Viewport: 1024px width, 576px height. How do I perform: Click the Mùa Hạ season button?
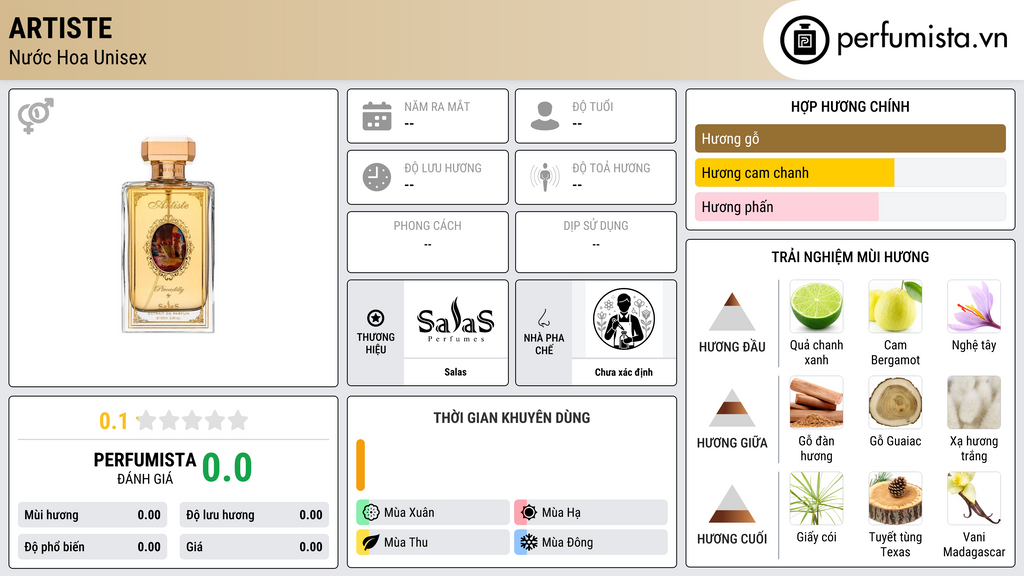coord(591,513)
